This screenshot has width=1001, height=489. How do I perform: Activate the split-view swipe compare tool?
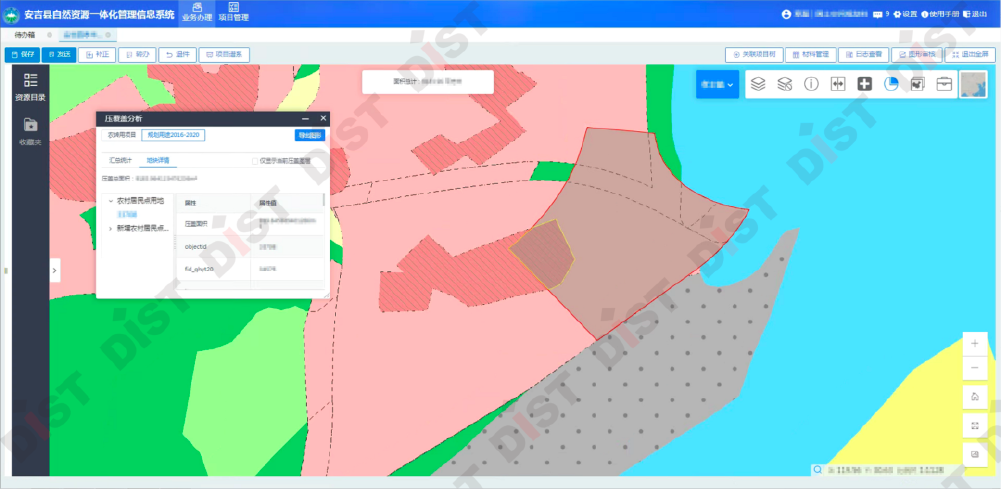tap(838, 85)
